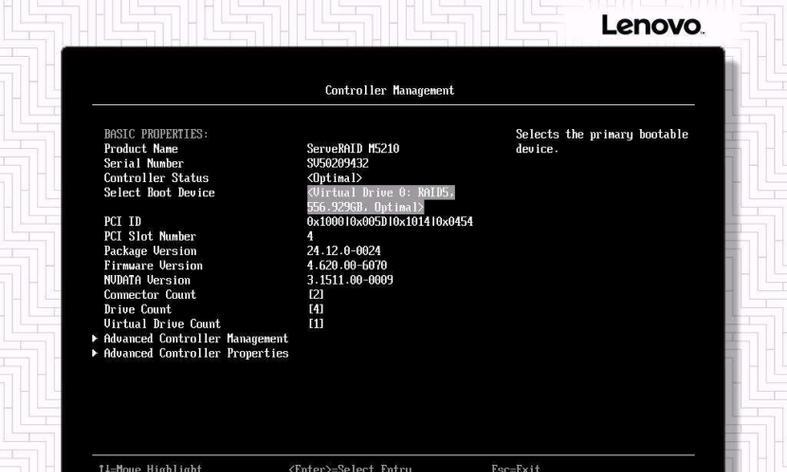Screen dimensions: 787x472
Task: Click PCI slot number value 4
Action: click(x=310, y=237)
